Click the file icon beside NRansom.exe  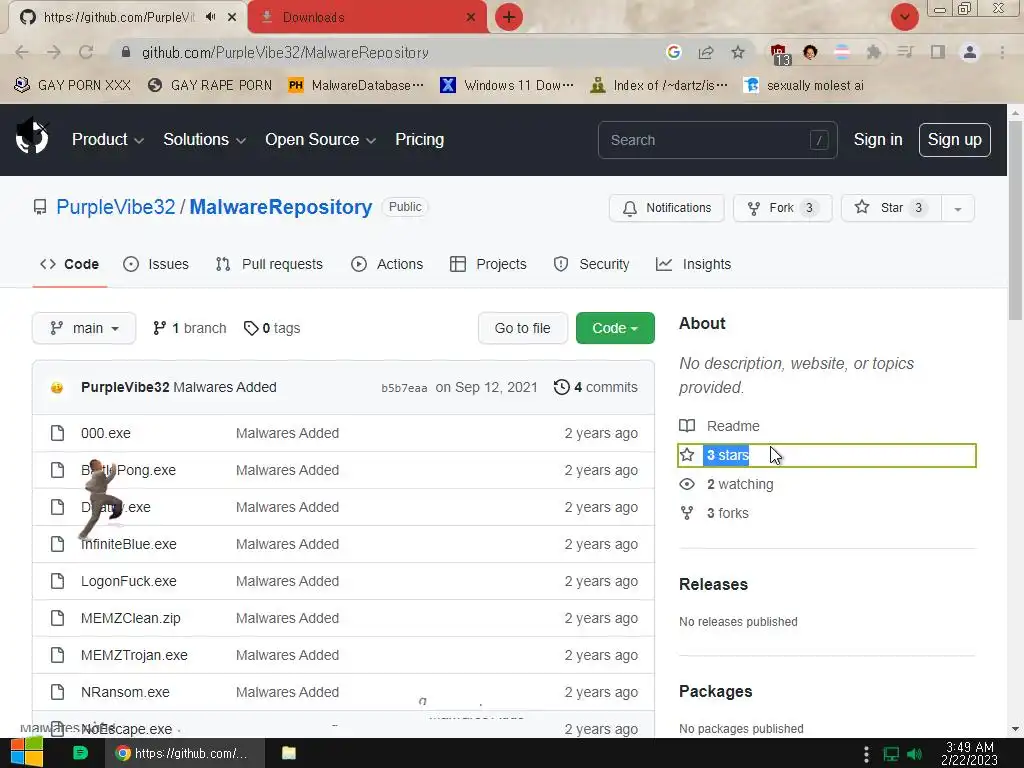point(57,692)
